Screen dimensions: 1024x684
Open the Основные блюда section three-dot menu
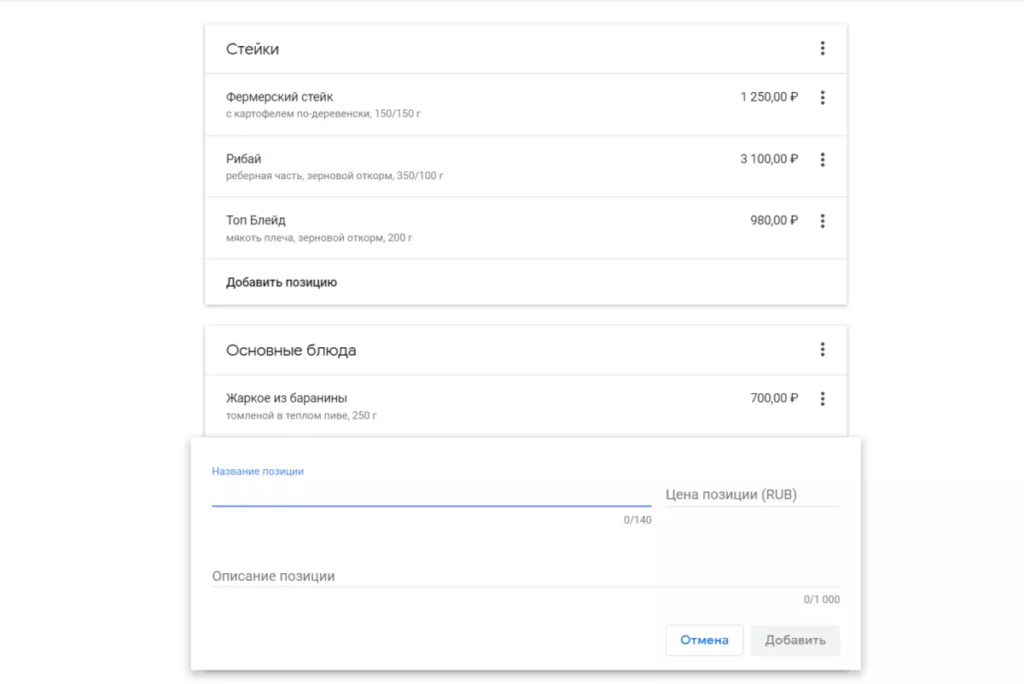pyautogui.click(x=822, y=350)
